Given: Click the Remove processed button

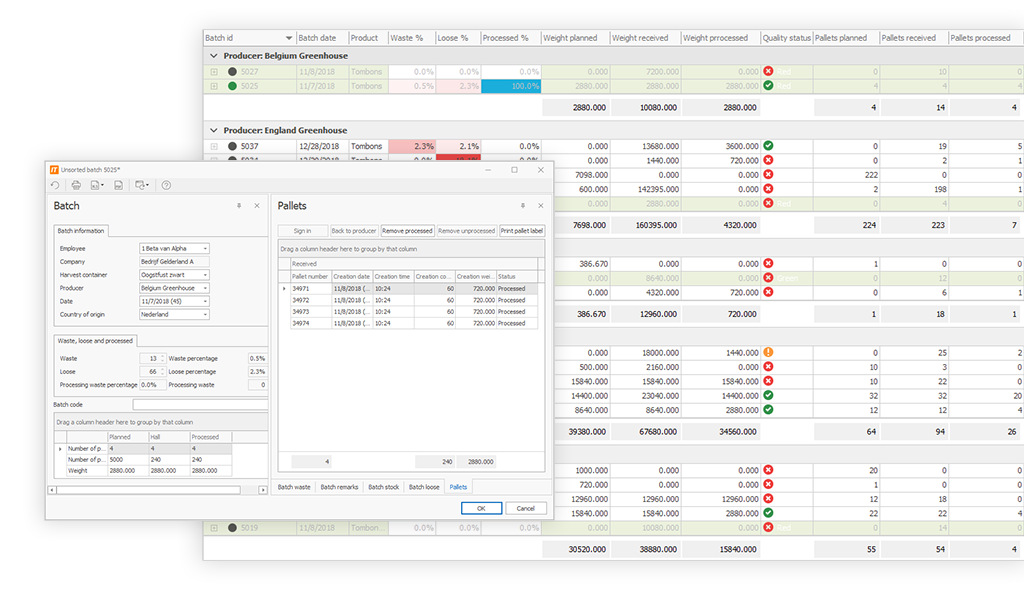Looking at the screenshot, I should click(x=407, y=231).
